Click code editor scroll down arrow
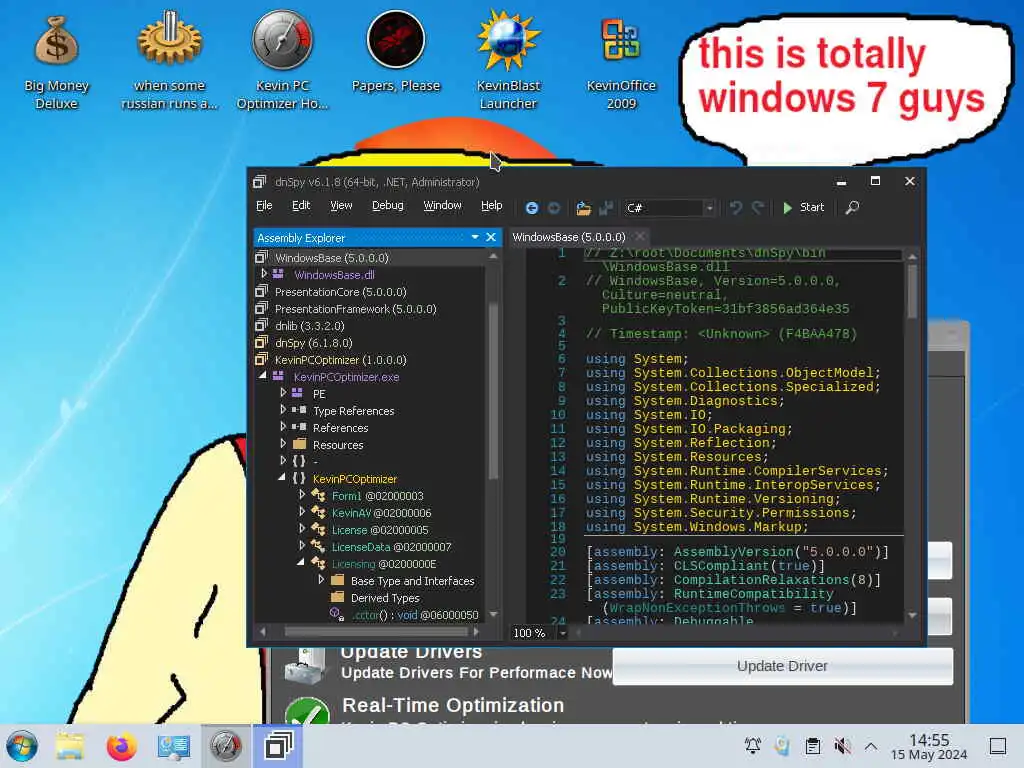Screen dimensions: 1024x768 [912, 615]
